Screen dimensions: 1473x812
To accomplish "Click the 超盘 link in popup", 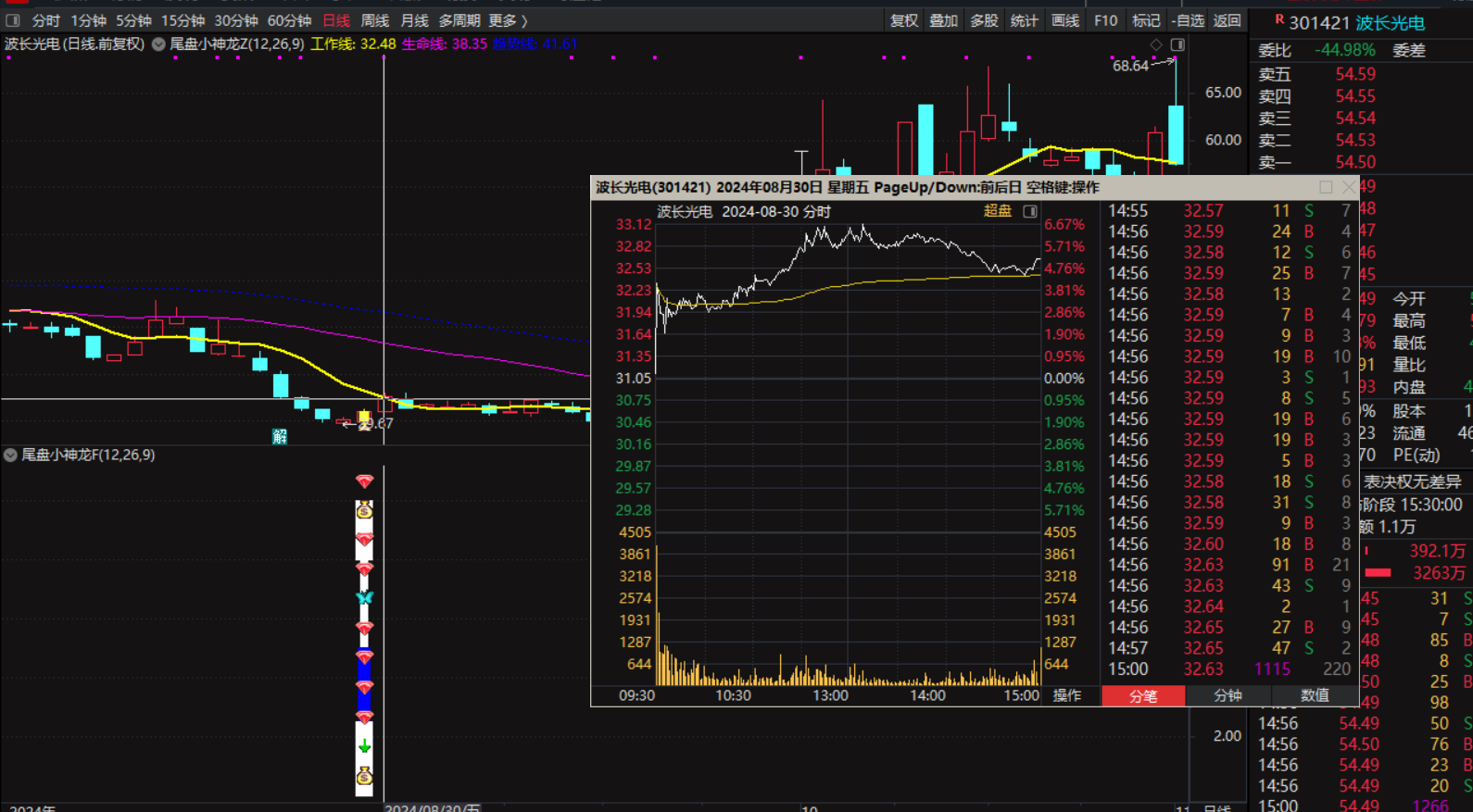I will coord(997,211).
